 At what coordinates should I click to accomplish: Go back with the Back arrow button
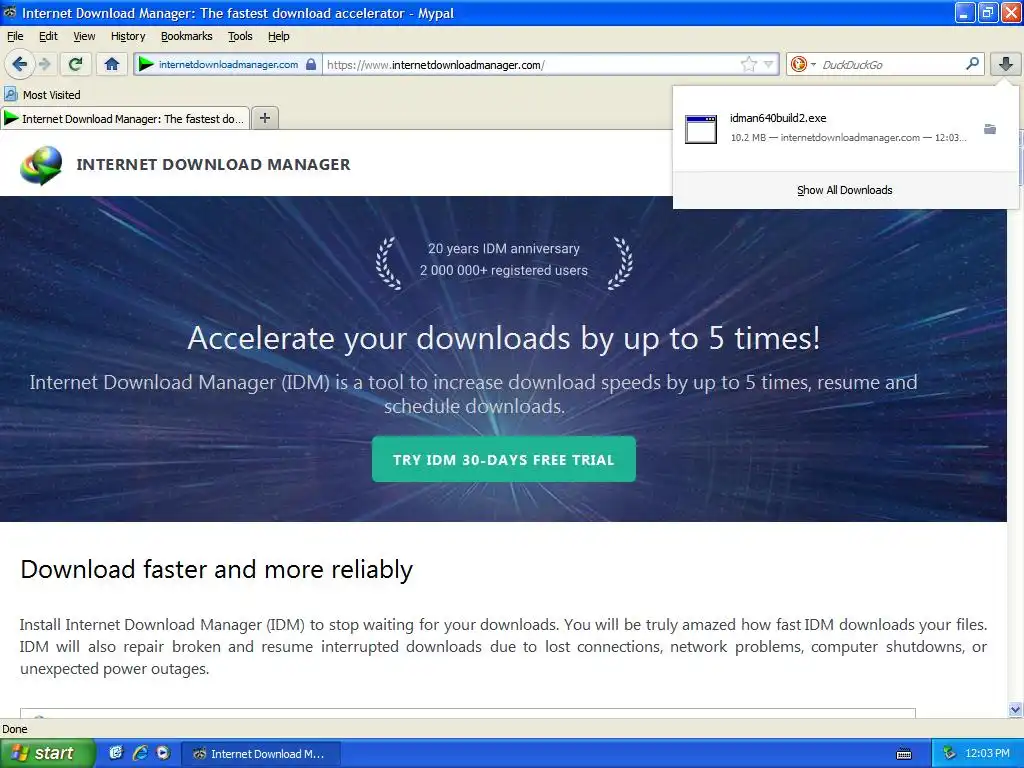tap(19, 64)
